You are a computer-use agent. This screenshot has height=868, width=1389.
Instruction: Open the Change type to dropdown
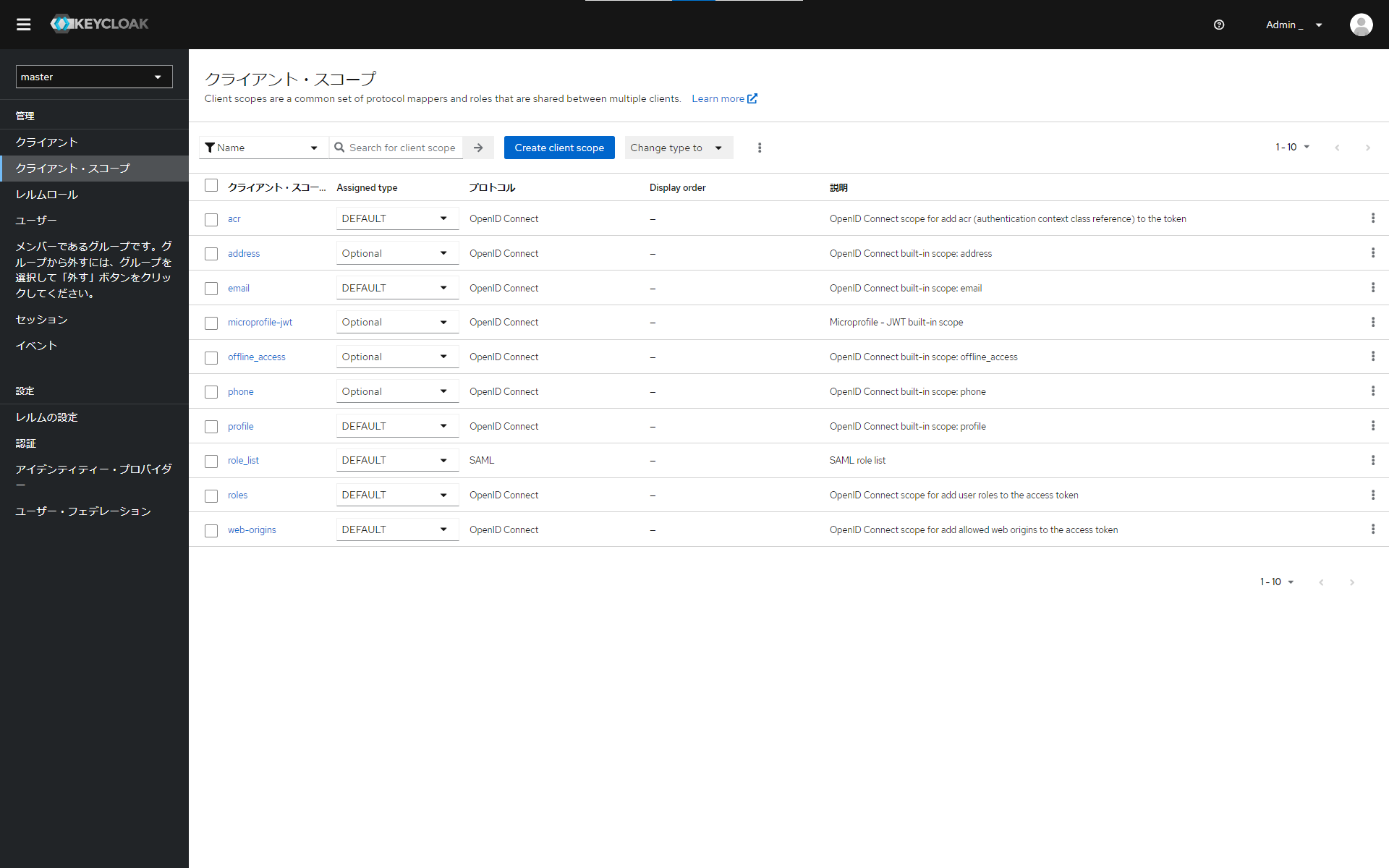click(678, 148)
